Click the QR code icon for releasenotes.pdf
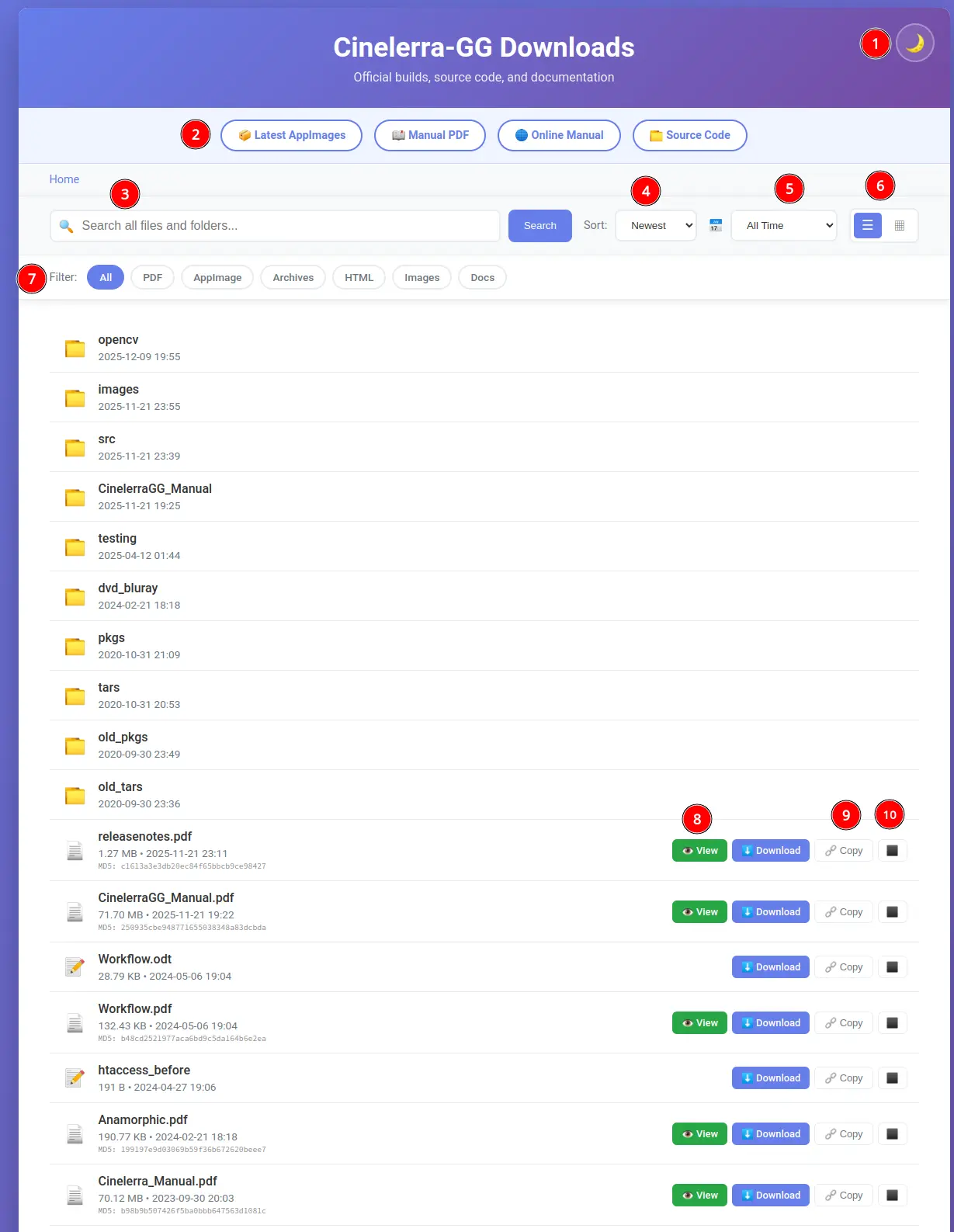Image resolution: width=954 pixels, height=1232 pixels. pos(892,850)
